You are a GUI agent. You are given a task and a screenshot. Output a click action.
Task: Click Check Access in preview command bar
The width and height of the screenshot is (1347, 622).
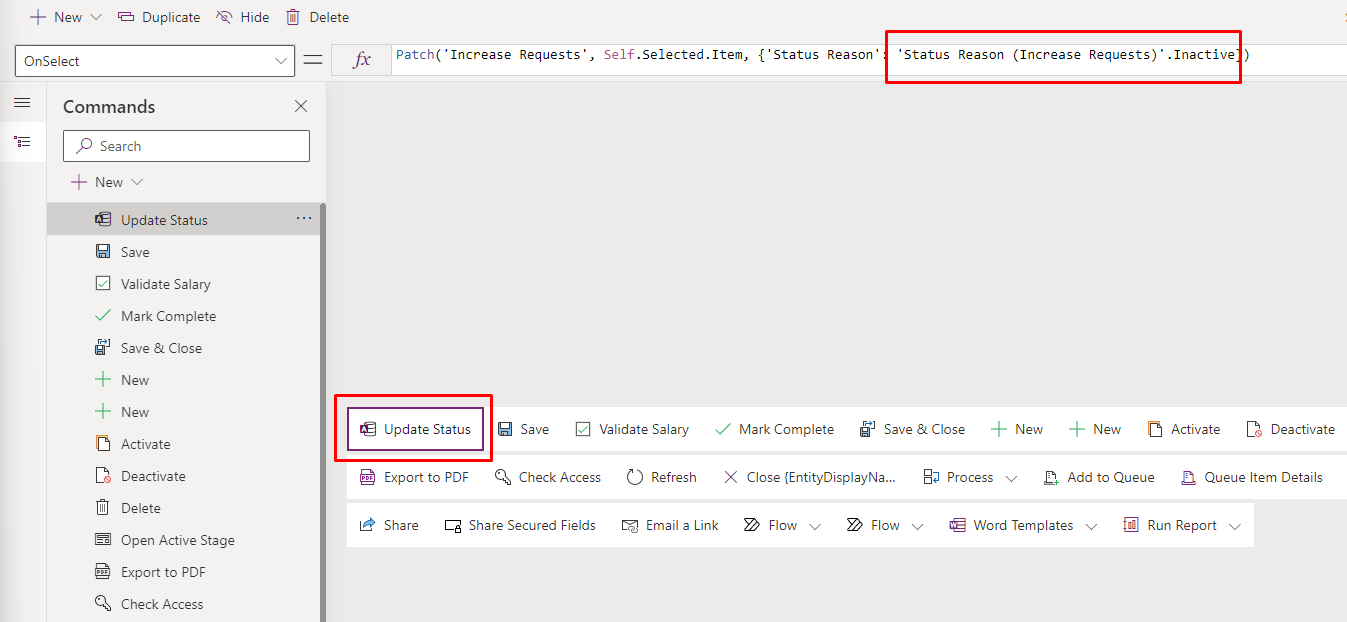click(x=548, y=477)
